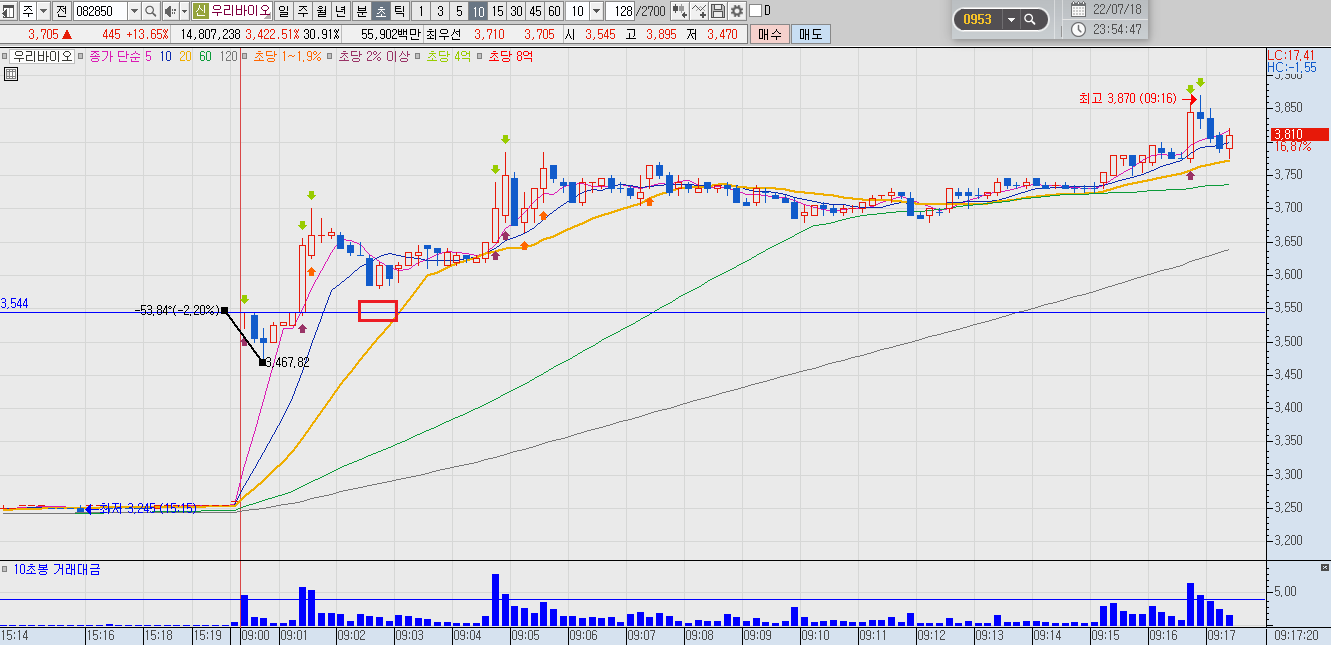Select the 분 minute chart period
The height and width of the screenshot is (645, 1331).
click(x=361, y=11)
